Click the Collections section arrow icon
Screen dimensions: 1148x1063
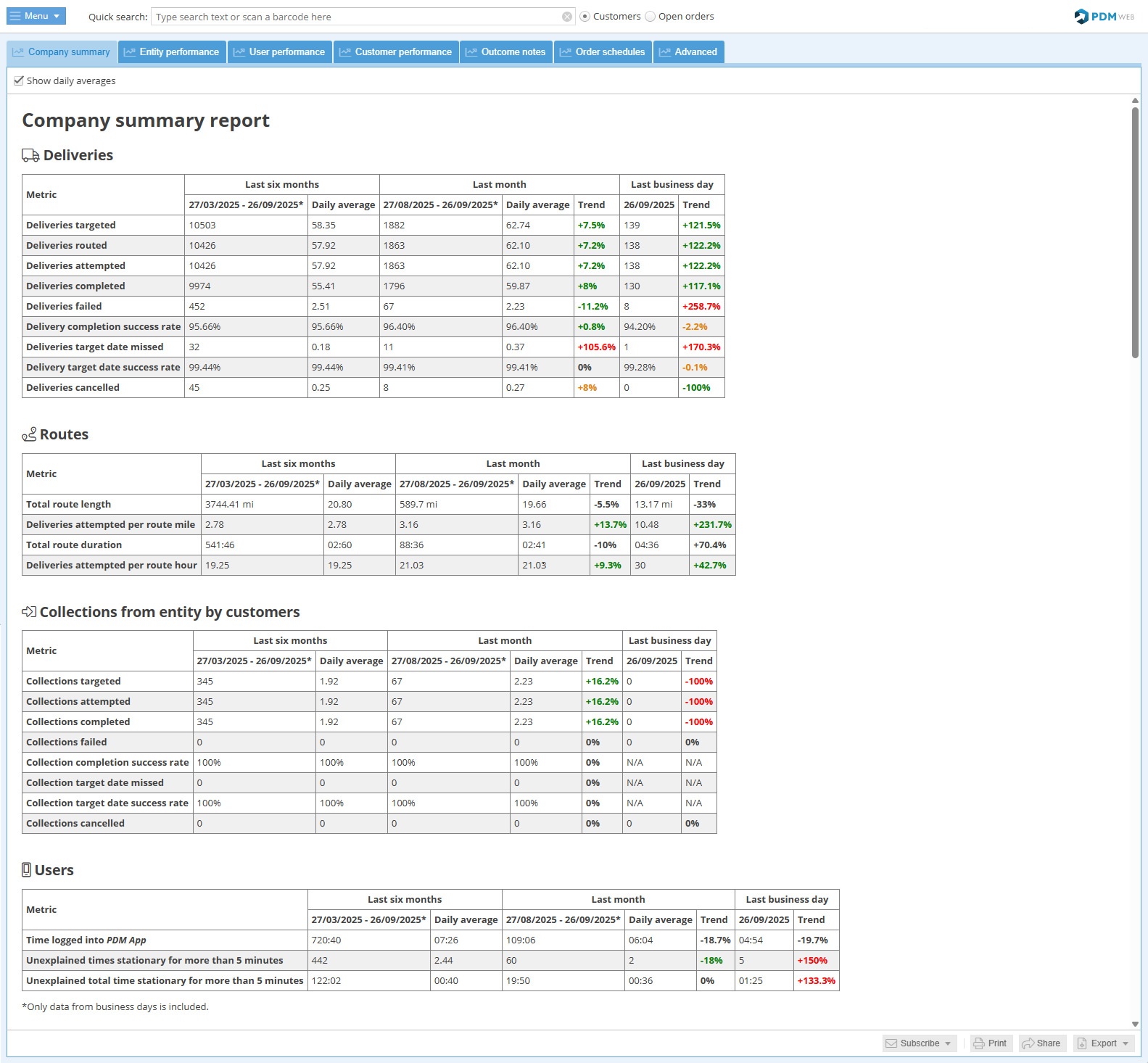29,612
